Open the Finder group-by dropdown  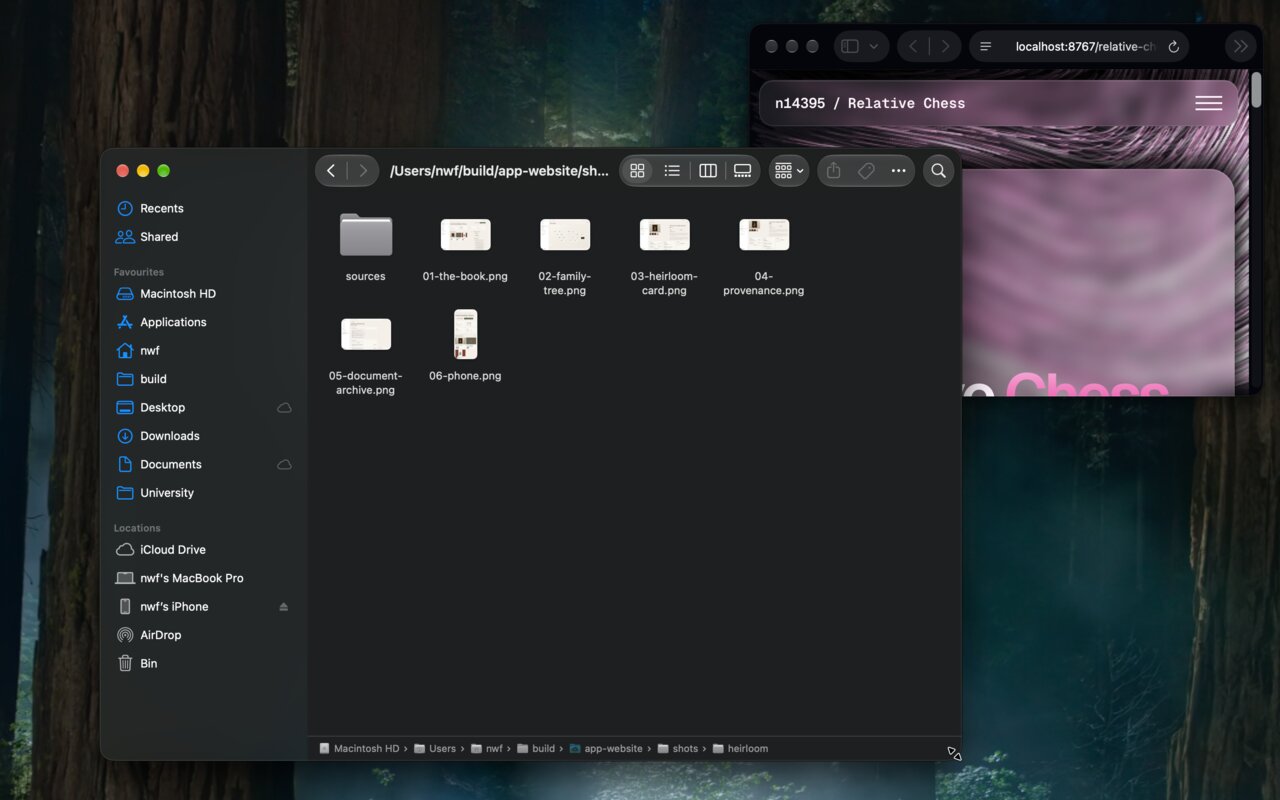tap(789, 171)
